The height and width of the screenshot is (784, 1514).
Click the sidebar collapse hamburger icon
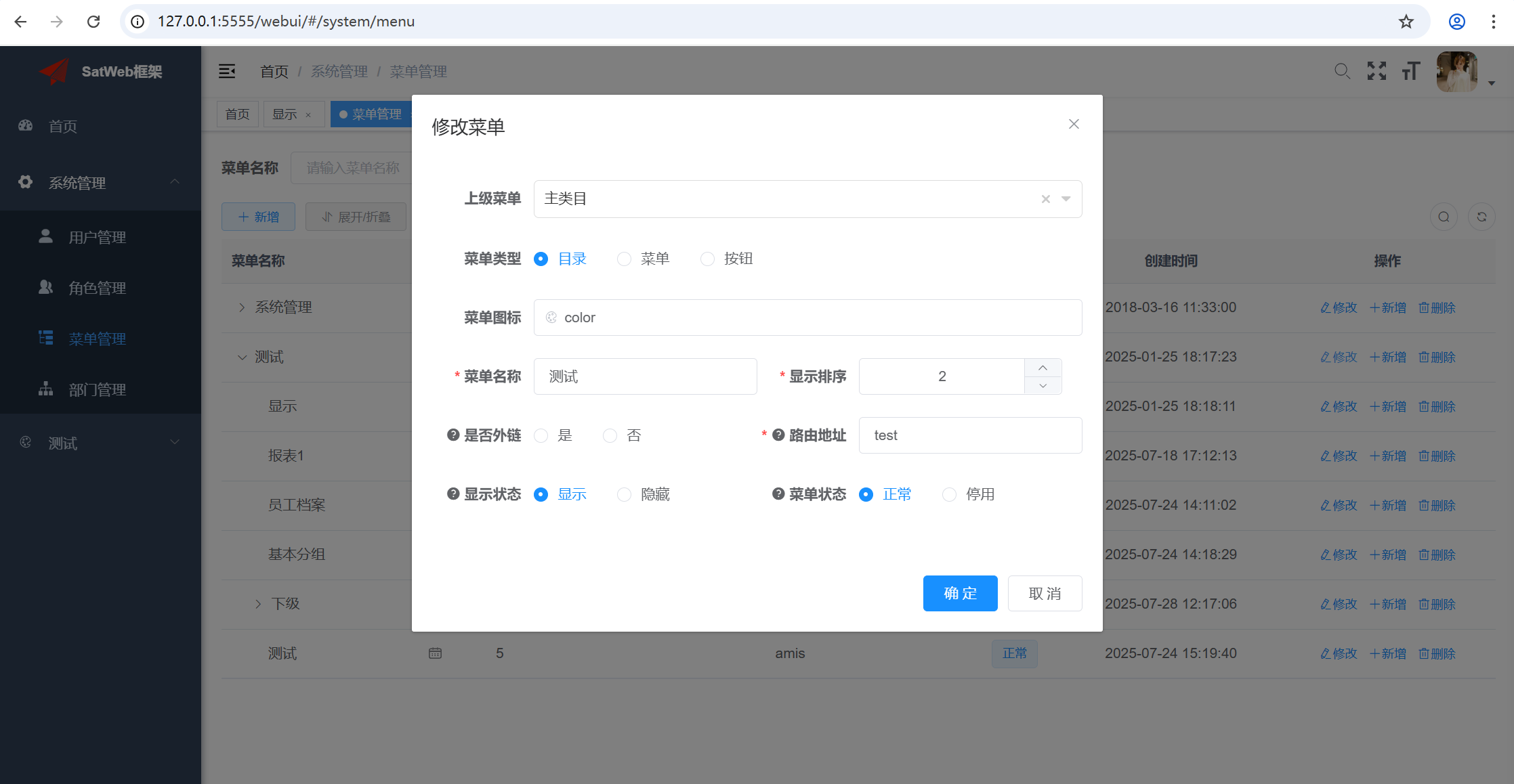coord(227,71)
